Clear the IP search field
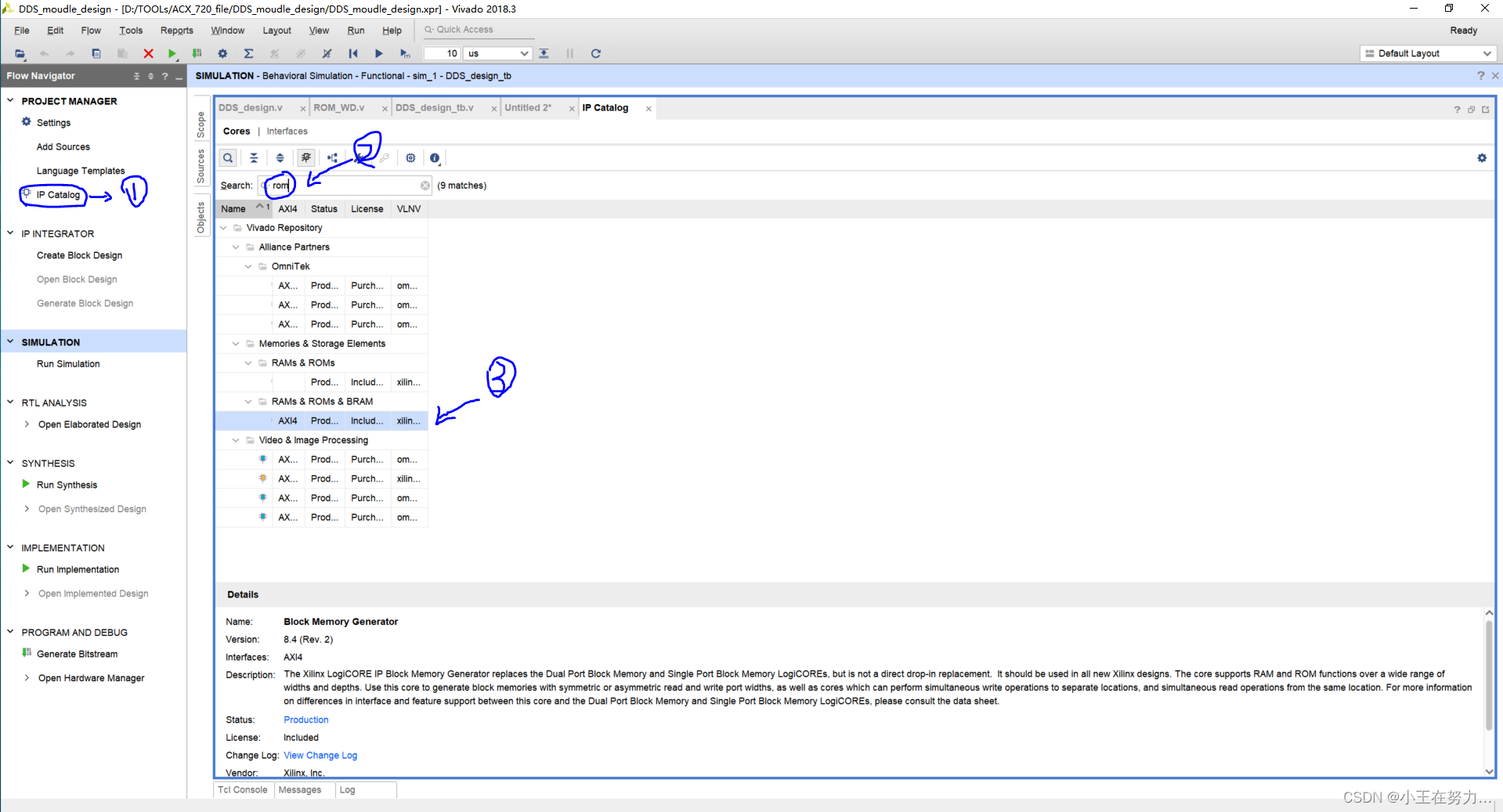1503x812 pixels. click(425, 186)
